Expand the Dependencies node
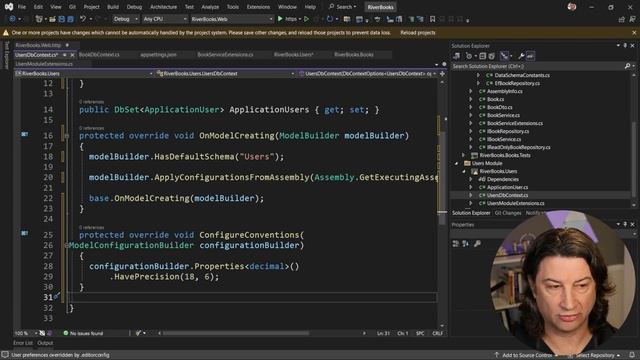The image size is (640, 360). 471,179
